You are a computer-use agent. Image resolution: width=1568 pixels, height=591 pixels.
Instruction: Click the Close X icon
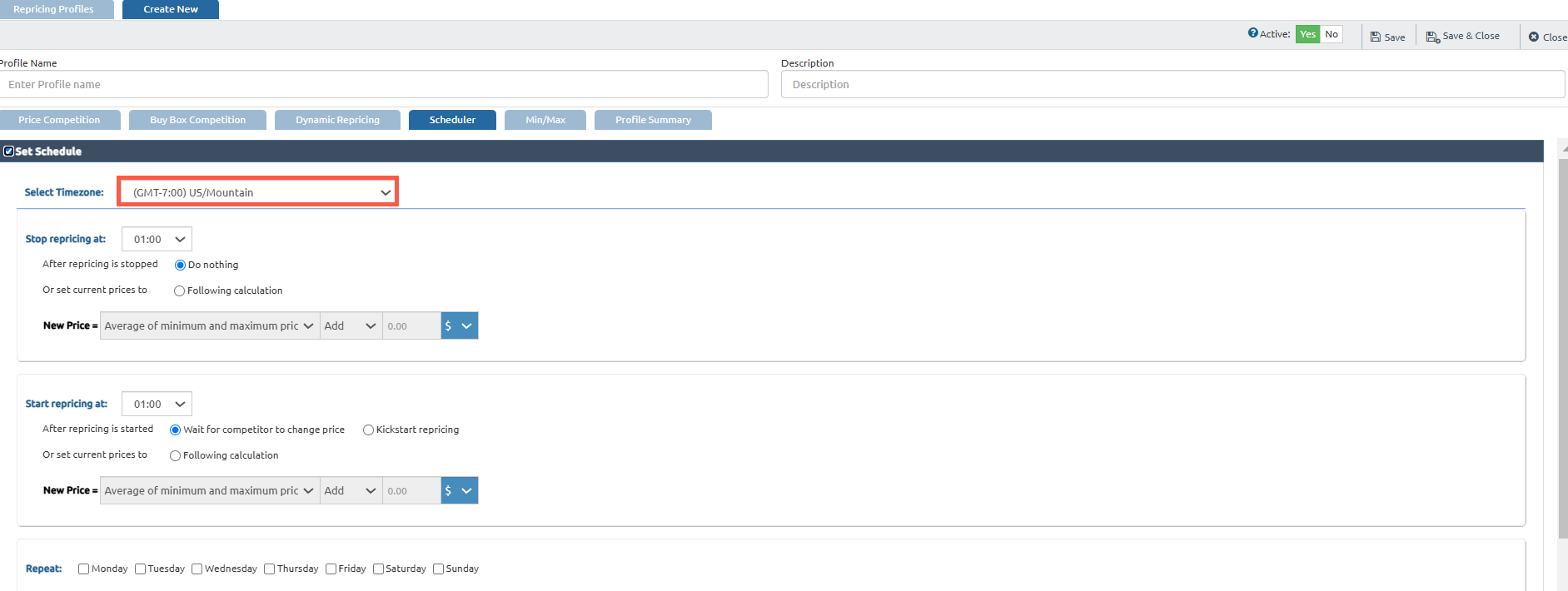[x=1534, y=37]
